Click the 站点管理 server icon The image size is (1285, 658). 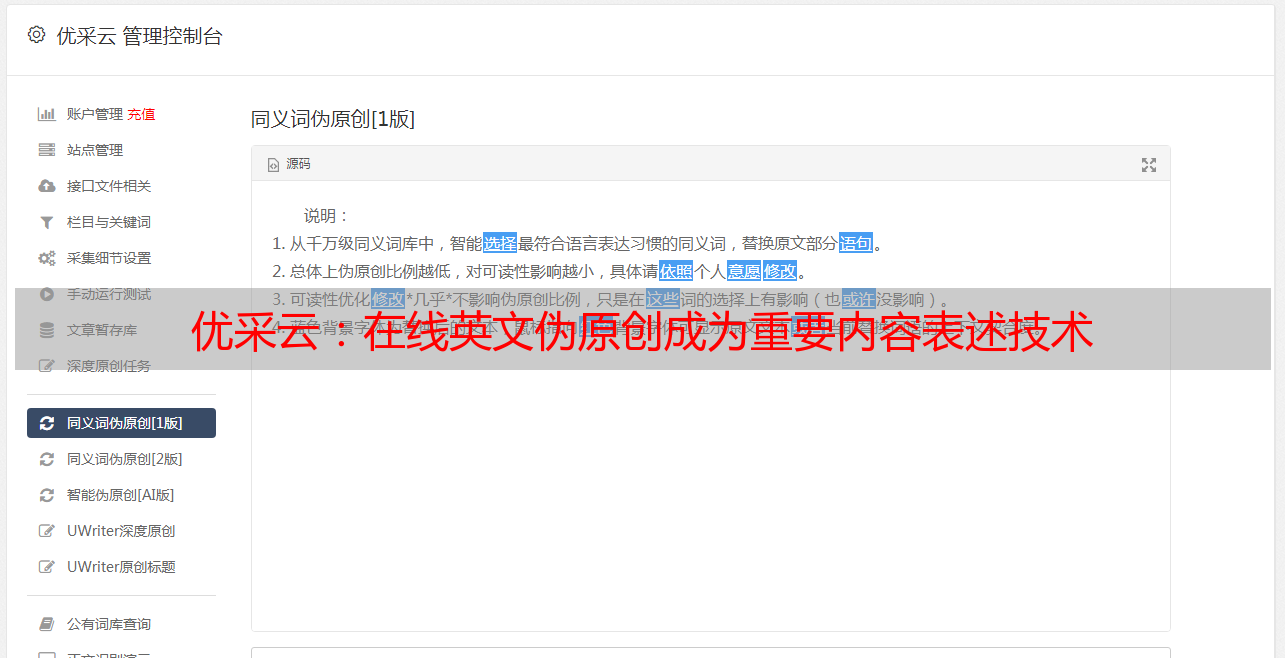(46, 150)
